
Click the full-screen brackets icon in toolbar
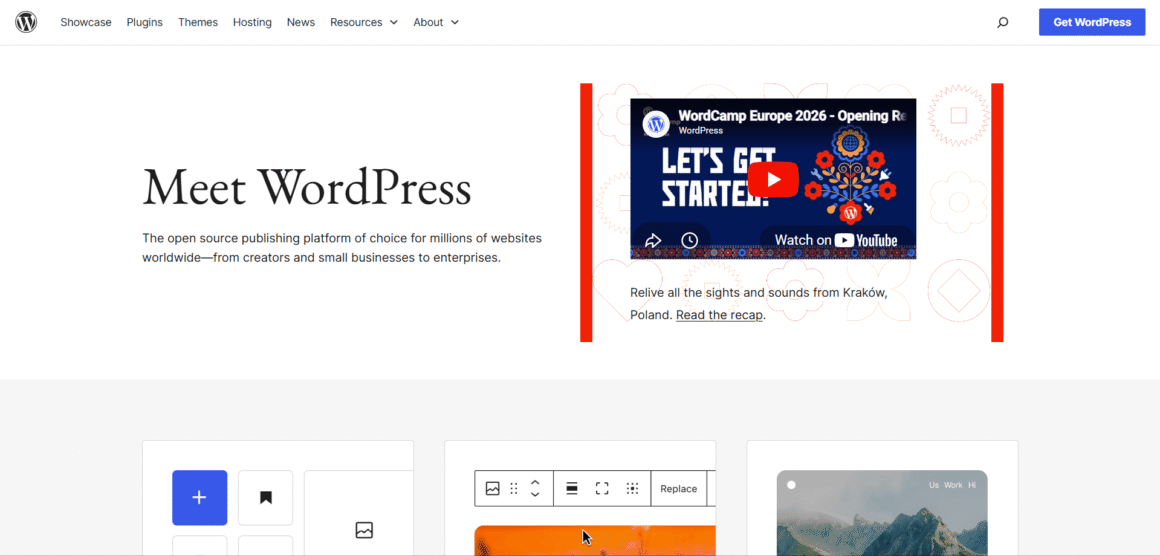(x=602, y=489)
